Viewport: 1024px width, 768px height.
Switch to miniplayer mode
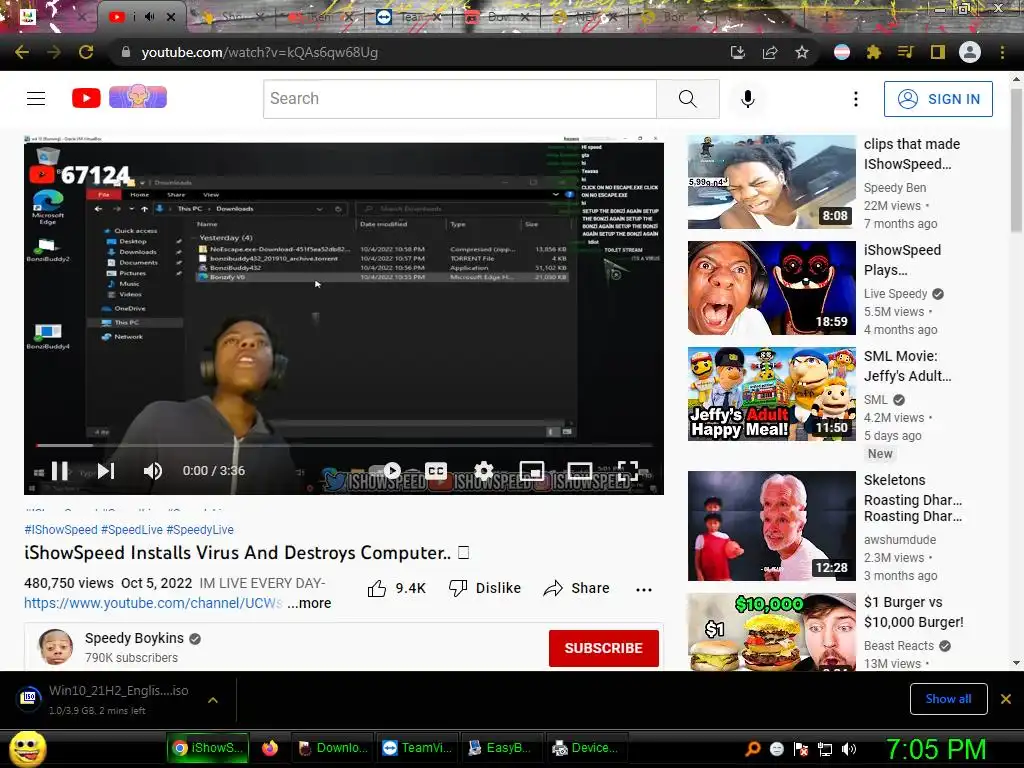coord(532,471)
